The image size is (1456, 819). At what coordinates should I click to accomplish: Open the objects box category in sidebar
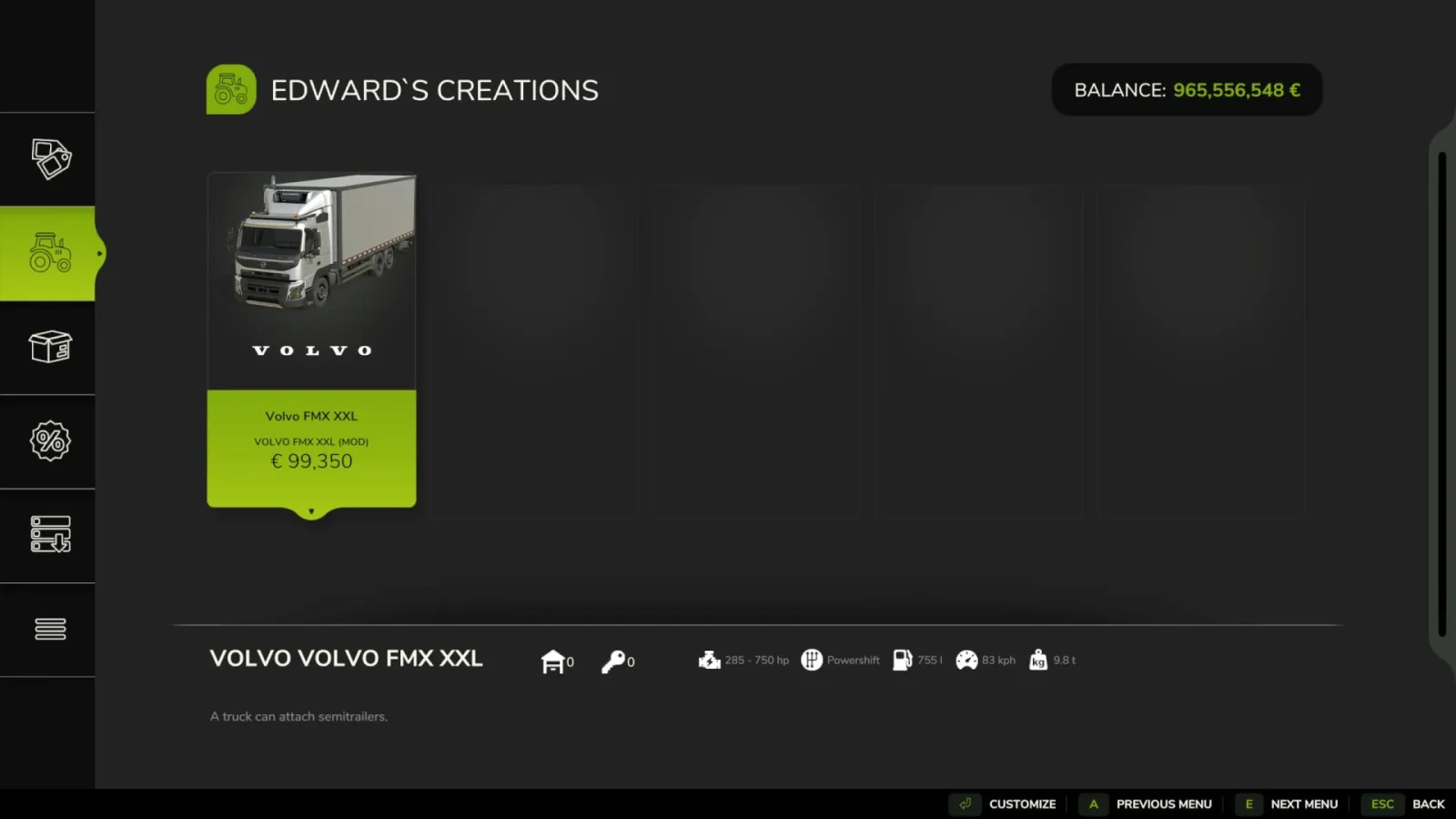(50, 347)
